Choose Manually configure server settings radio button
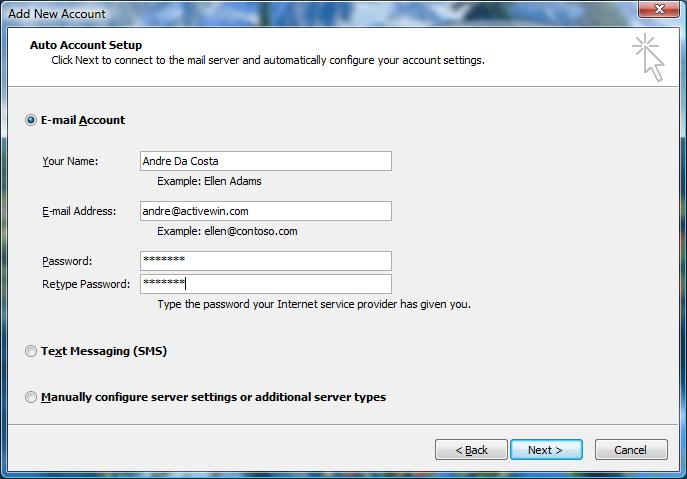This screenshot has width=687, height=479. click(31, 397)
